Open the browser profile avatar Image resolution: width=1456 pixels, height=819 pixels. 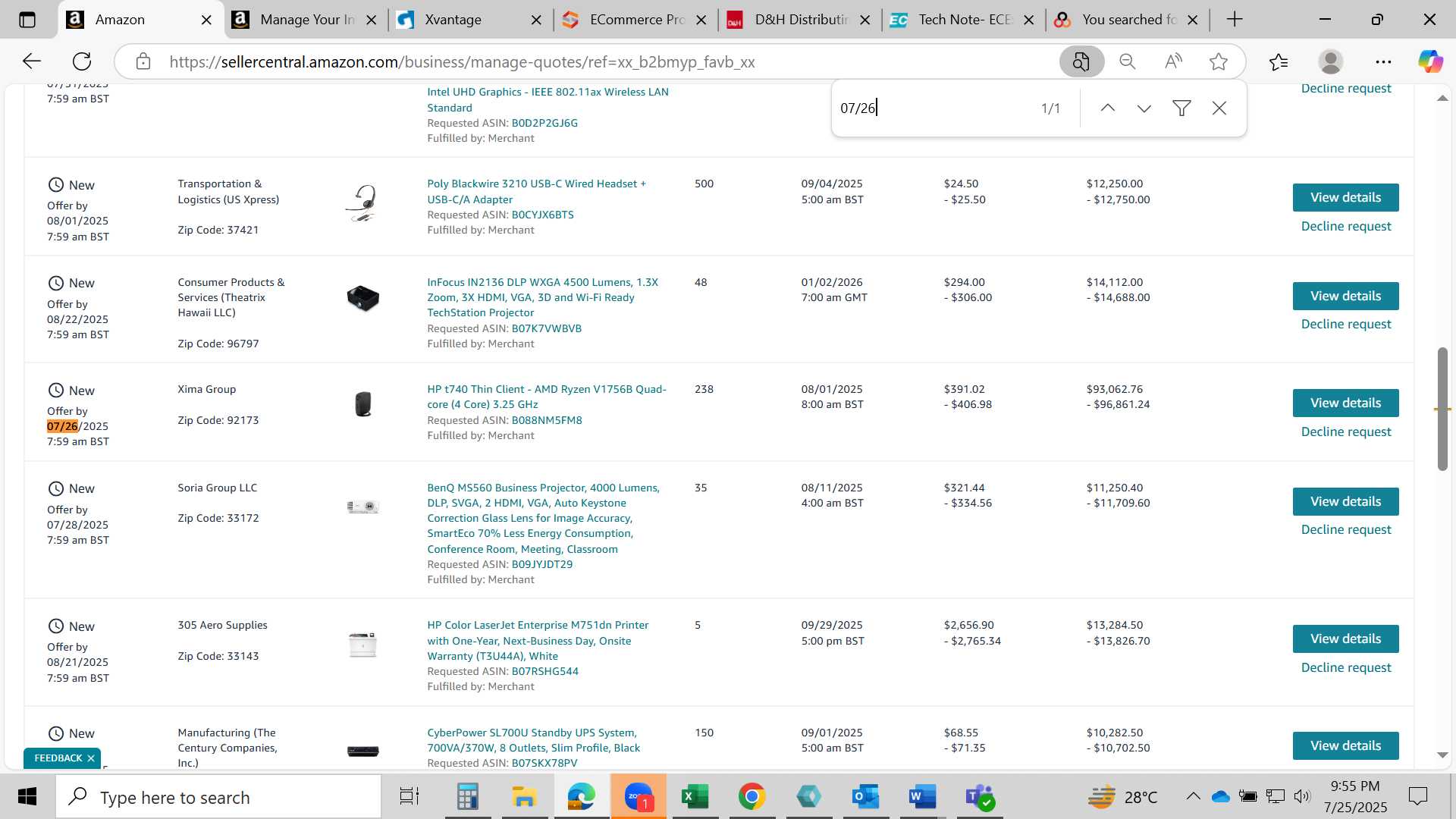coord(1331,61)
